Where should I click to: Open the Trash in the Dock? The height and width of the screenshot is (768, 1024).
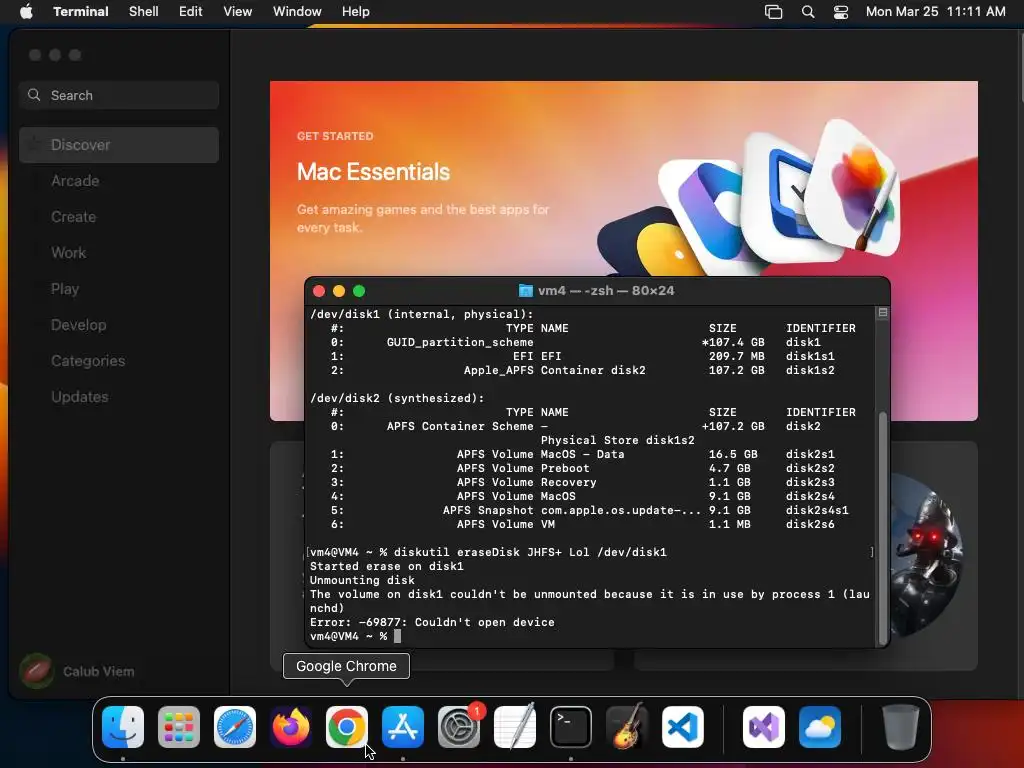tap(901, 727)
